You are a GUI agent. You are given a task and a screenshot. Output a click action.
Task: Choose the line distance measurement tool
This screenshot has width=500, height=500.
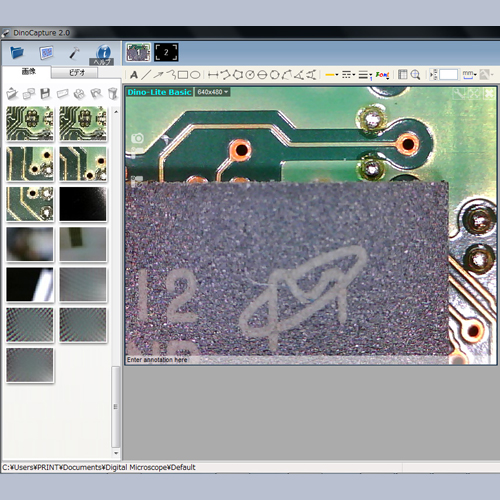coord(213,75)
